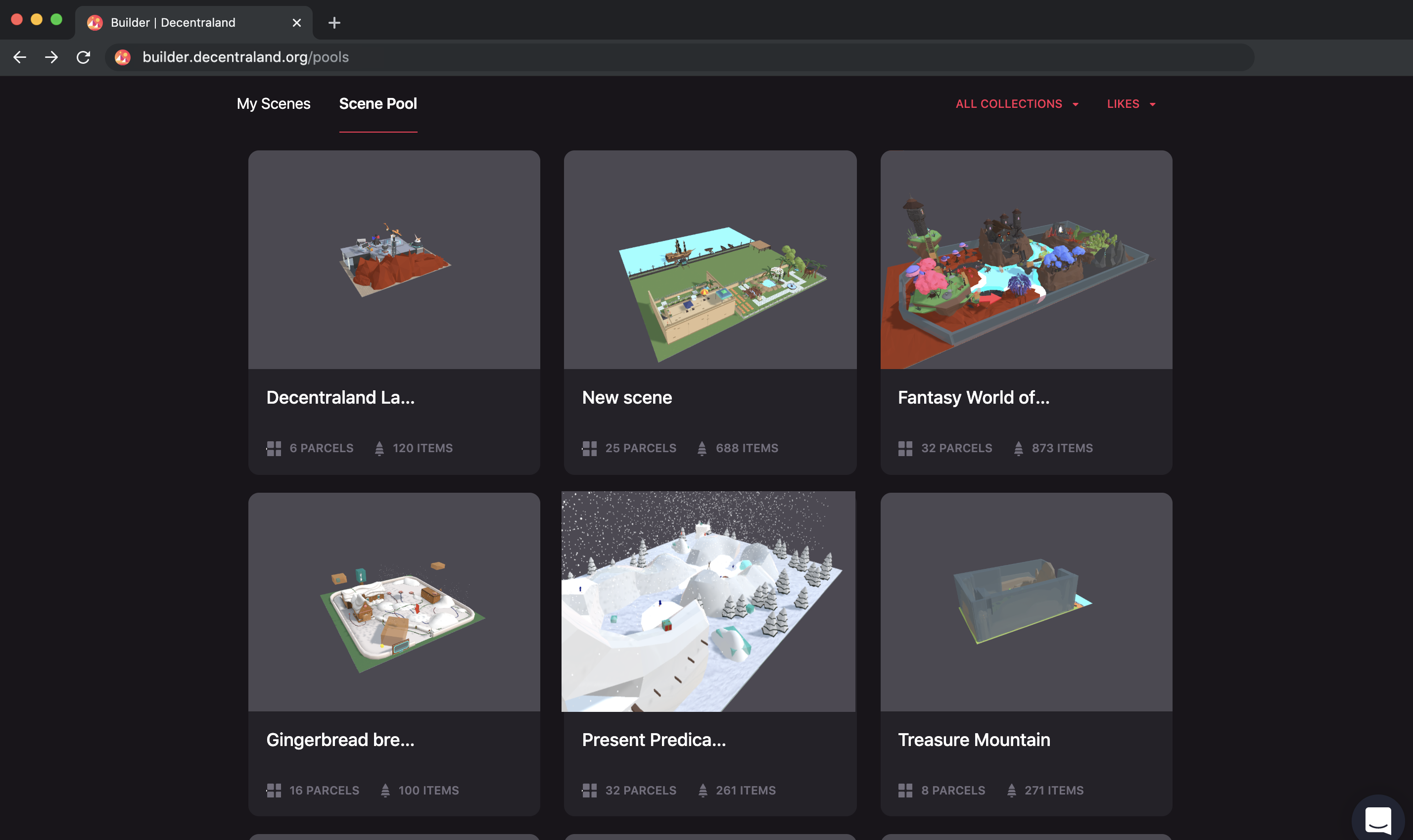Open the chat support widget

pyautogui.click(x=1378, y=820)
